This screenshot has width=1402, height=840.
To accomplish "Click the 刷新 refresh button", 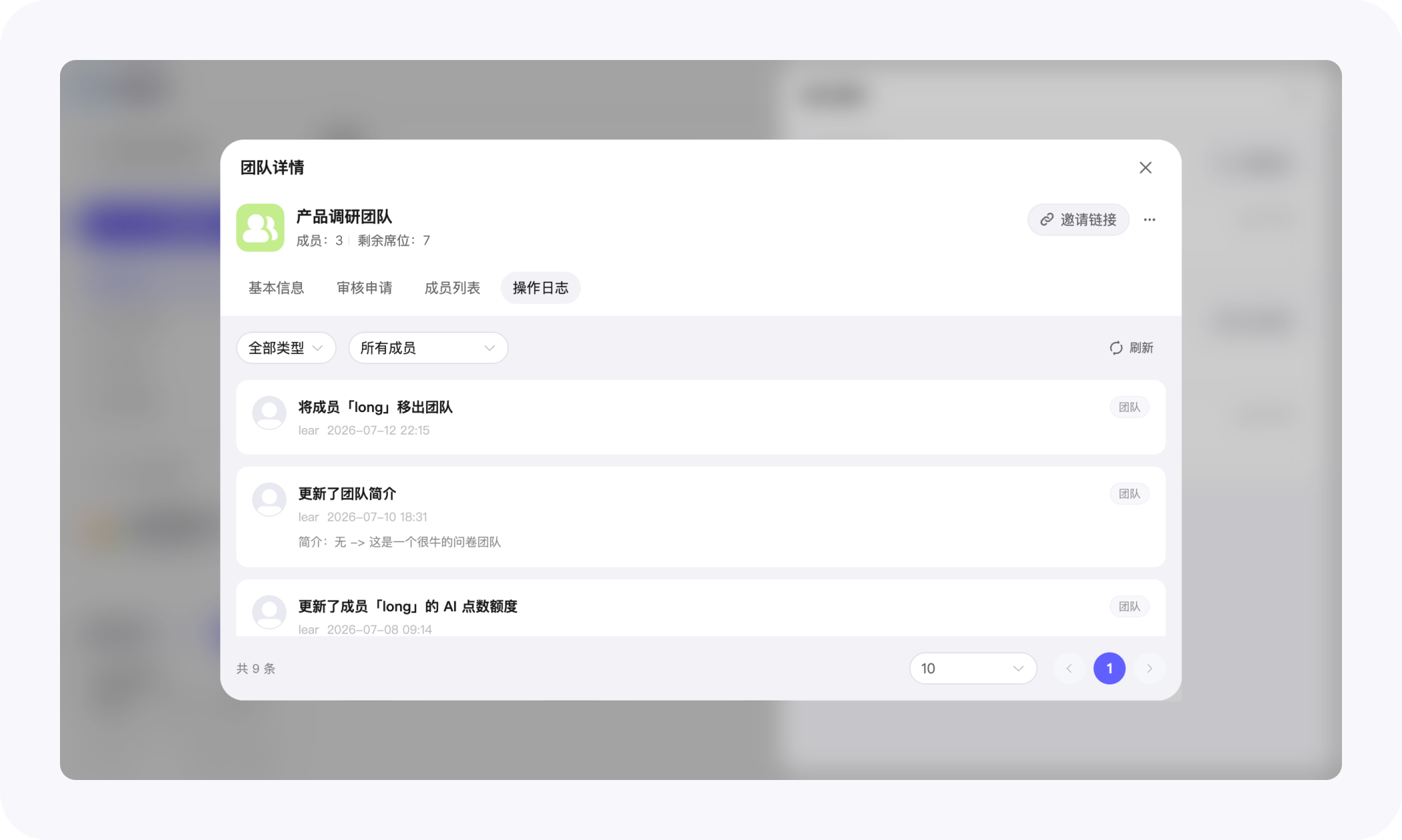I will pyautogui.click(x=1131, y=348).
